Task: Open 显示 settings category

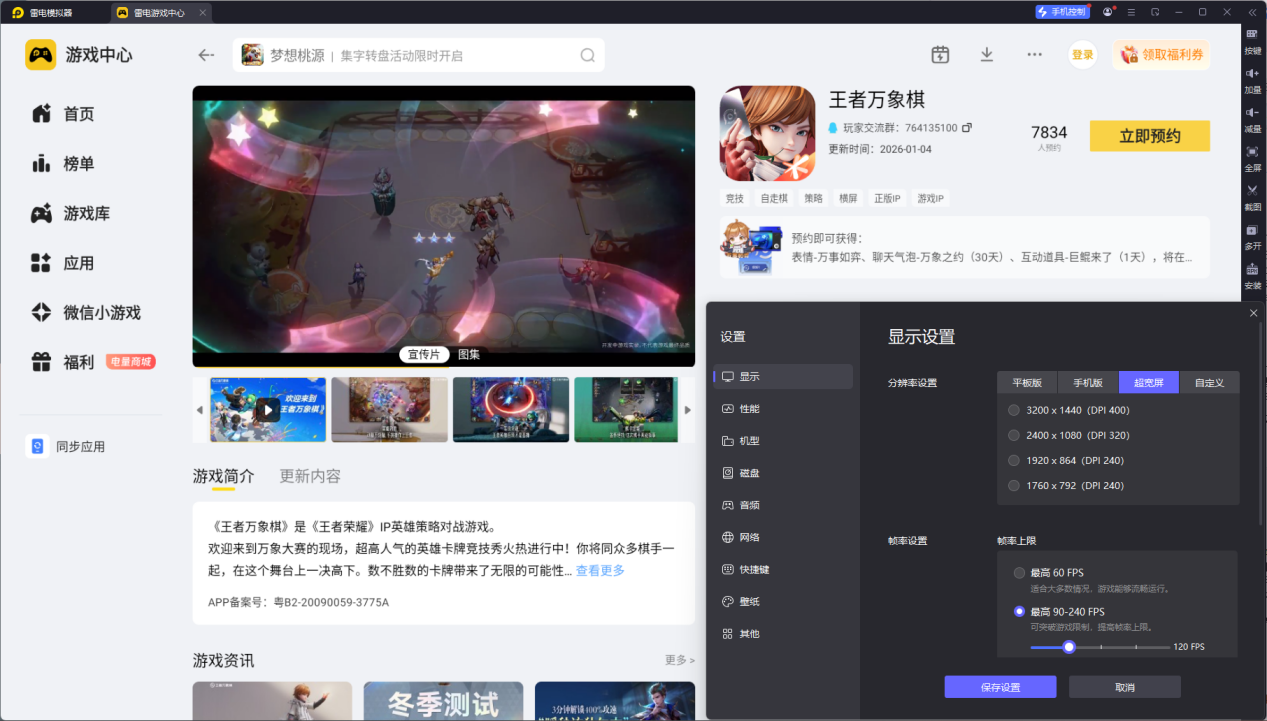Action: coord(784,377)
